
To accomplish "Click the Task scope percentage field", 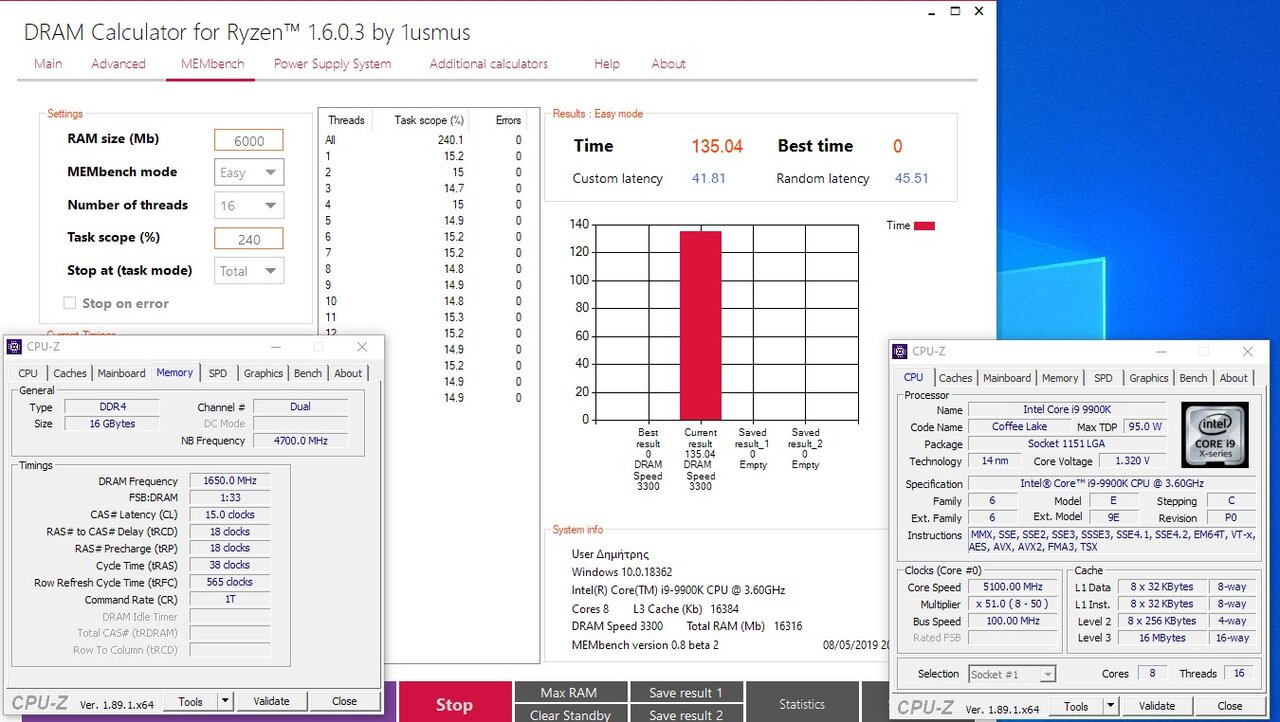I will point(249,239).
